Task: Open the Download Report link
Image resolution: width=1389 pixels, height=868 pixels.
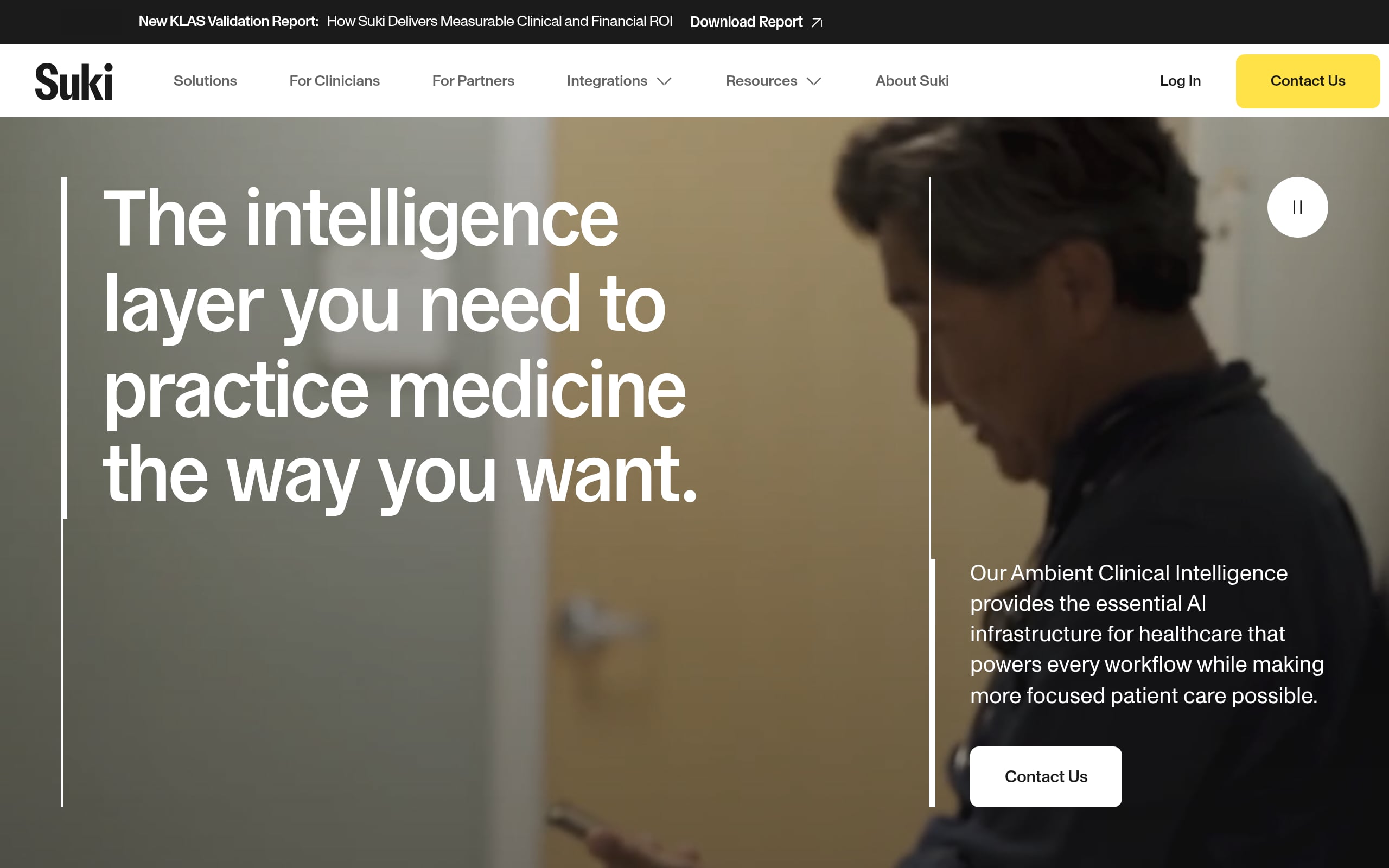Action: pyautogui.click(x=746, y=22)
